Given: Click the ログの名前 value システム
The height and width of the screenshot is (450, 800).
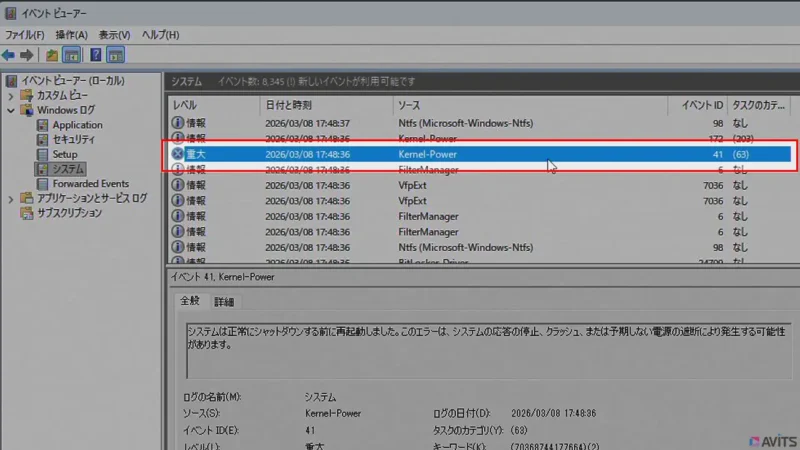Looking at the screenshot, I should point(320,397).
